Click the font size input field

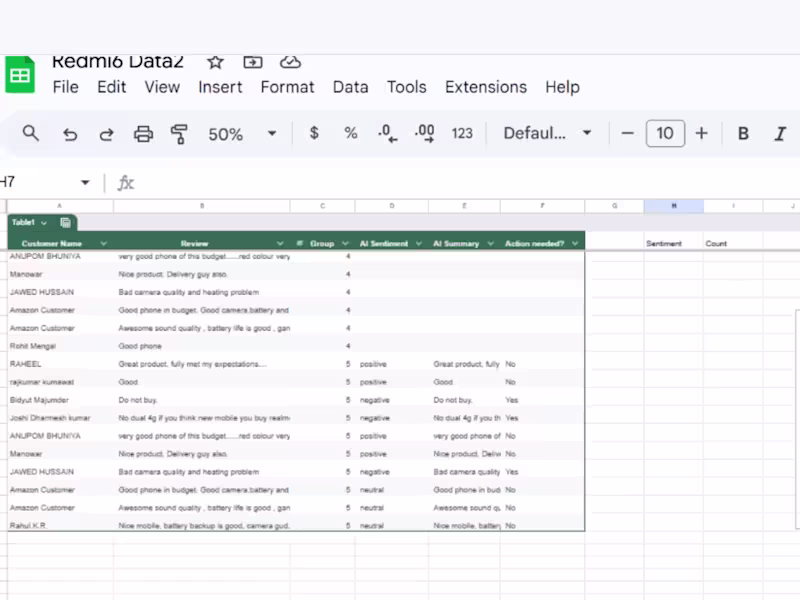pyautogui.click(x=665, y=133)
